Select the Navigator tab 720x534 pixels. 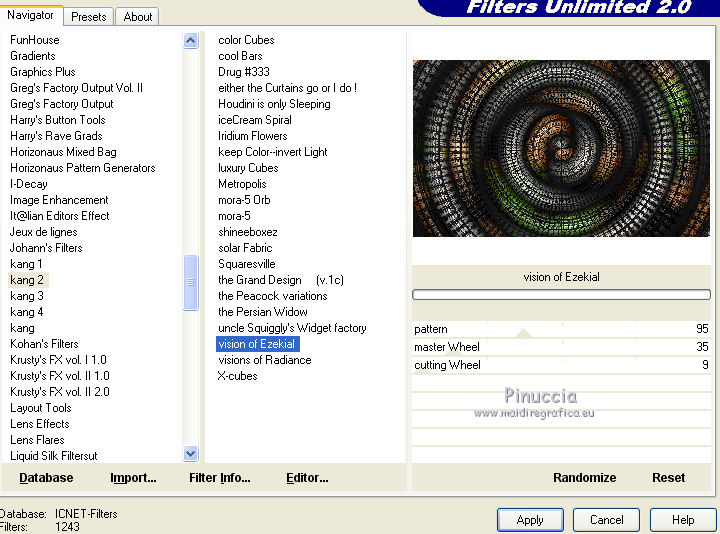30,15
